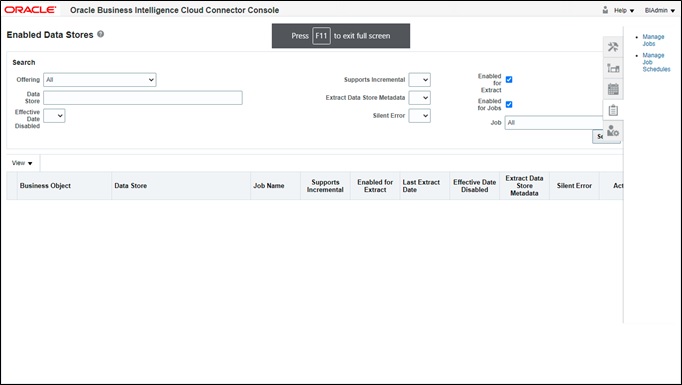Click the person icon next to Help
This screenshot has width=682, height=385.
coord(605,10)
